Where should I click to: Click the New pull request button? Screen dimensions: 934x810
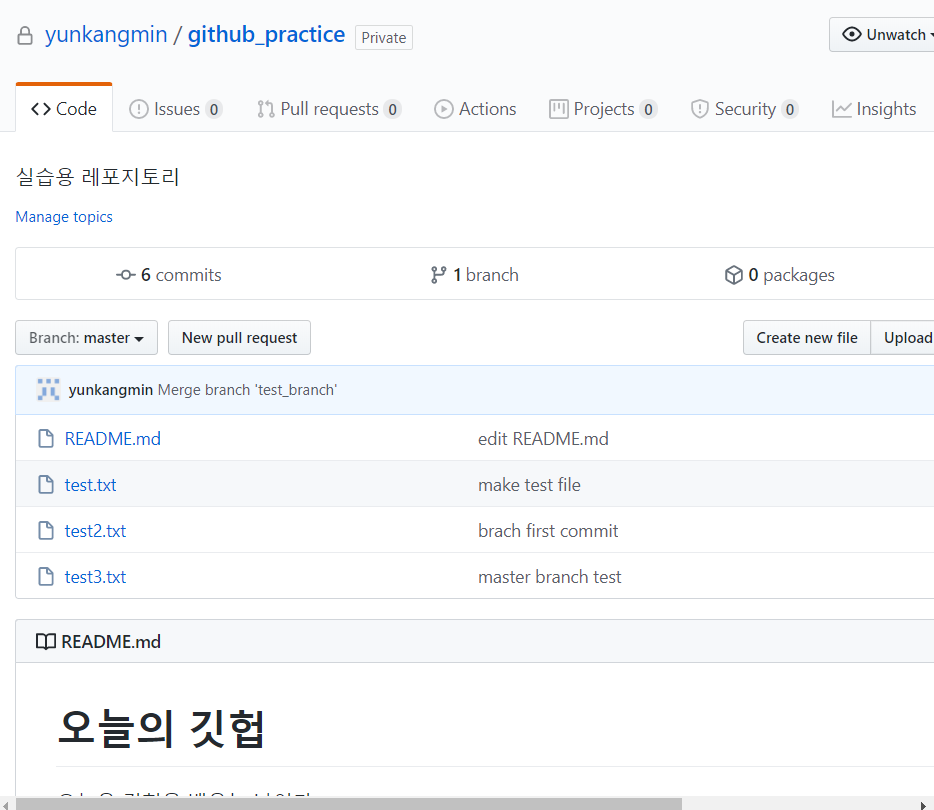point(239,338)
